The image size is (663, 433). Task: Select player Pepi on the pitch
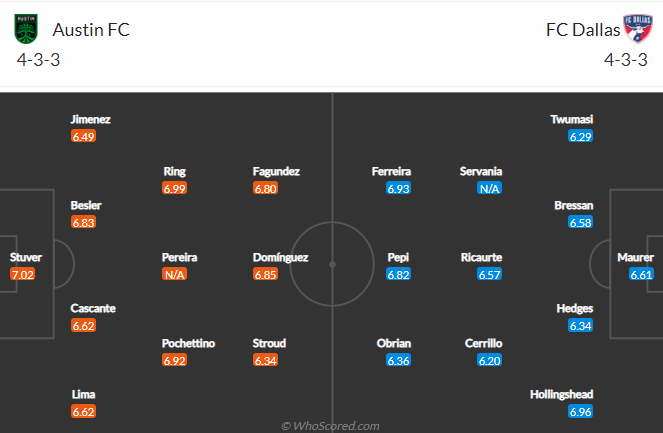tap(398, 258)
